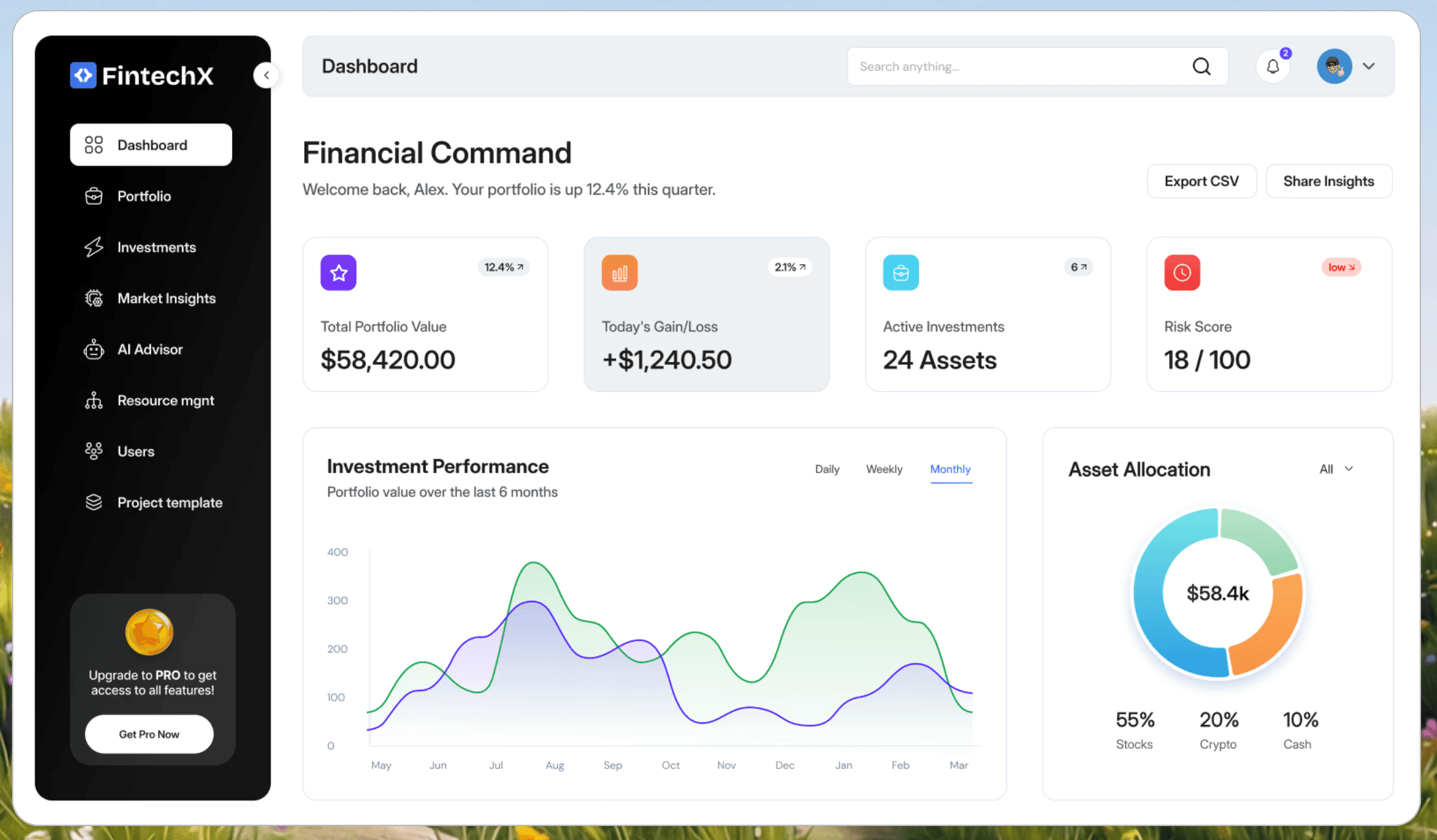Click the gold PRO coin icon

tap(150, 632)
